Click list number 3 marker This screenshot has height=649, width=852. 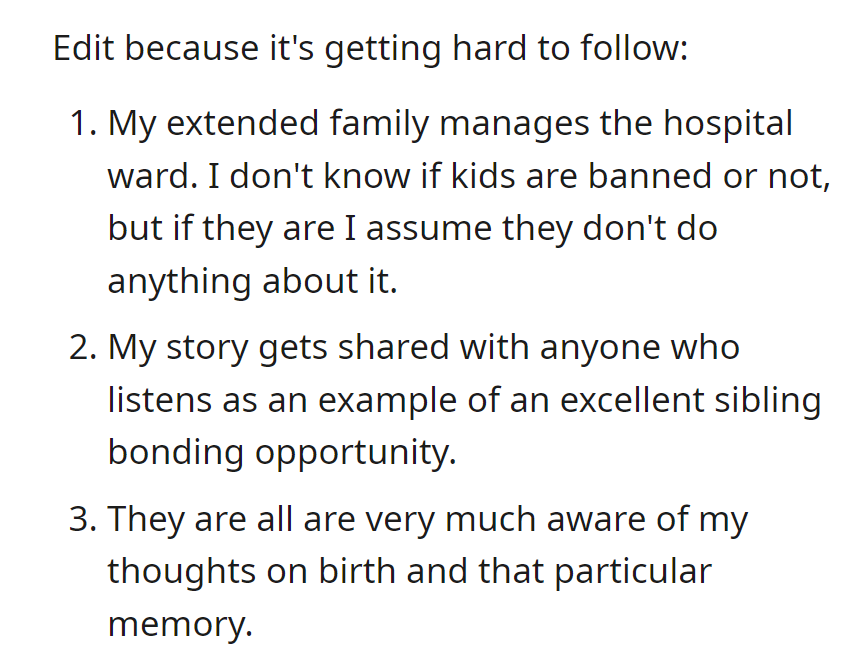pos(84,519)
